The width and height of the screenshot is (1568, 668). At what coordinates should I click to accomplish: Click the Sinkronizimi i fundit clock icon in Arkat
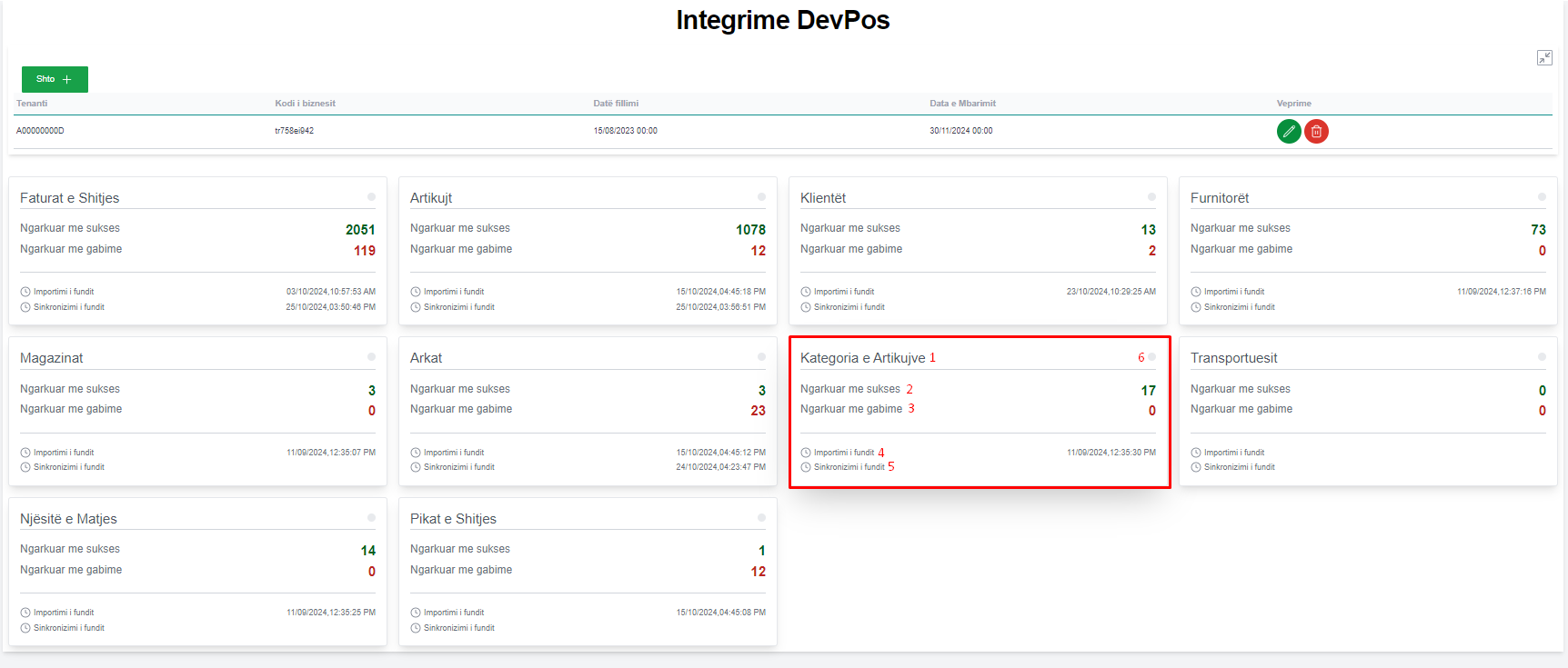(x=416, y=467)
